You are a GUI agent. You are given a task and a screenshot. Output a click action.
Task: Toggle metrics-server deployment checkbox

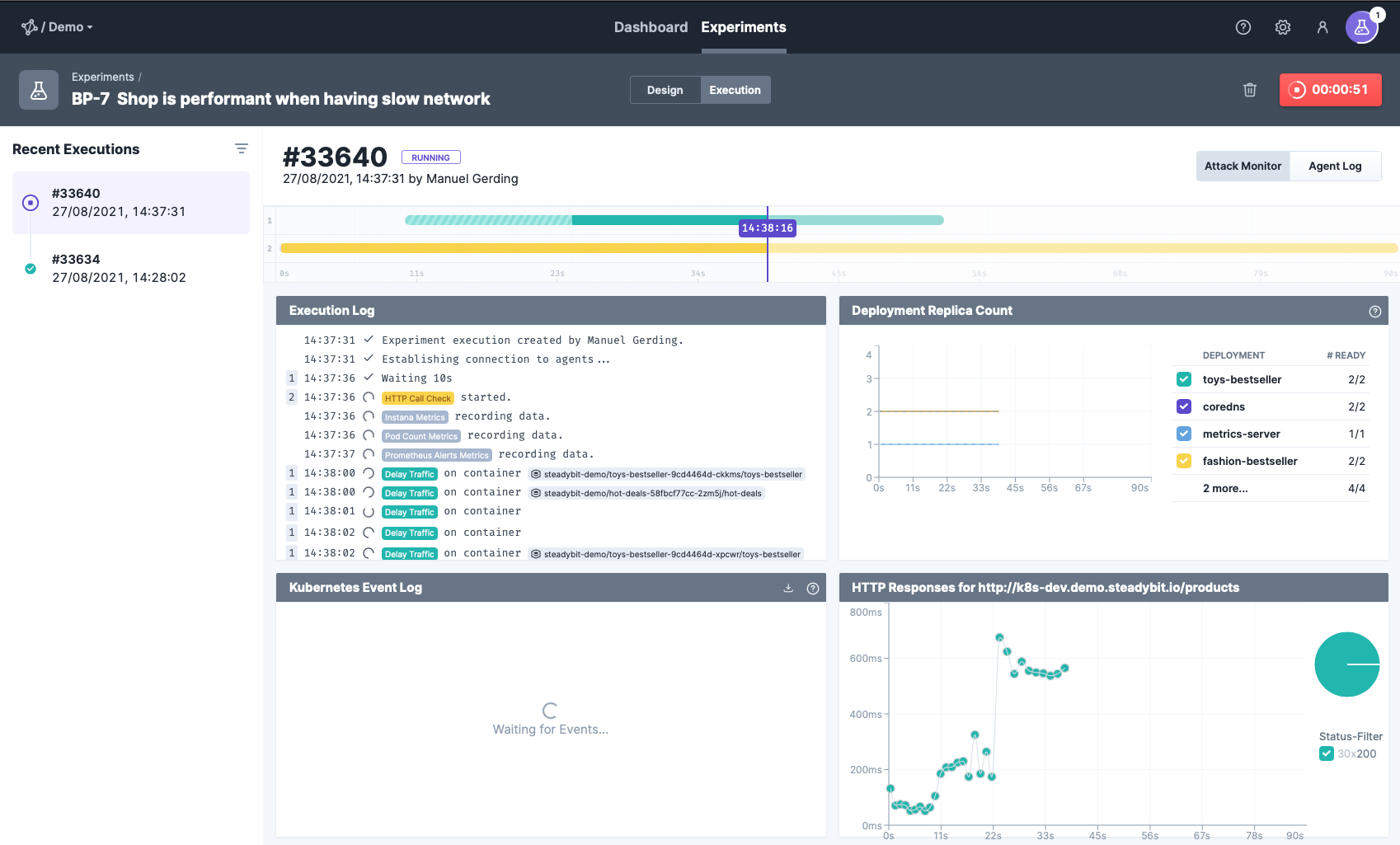(x=1183, y=434)
